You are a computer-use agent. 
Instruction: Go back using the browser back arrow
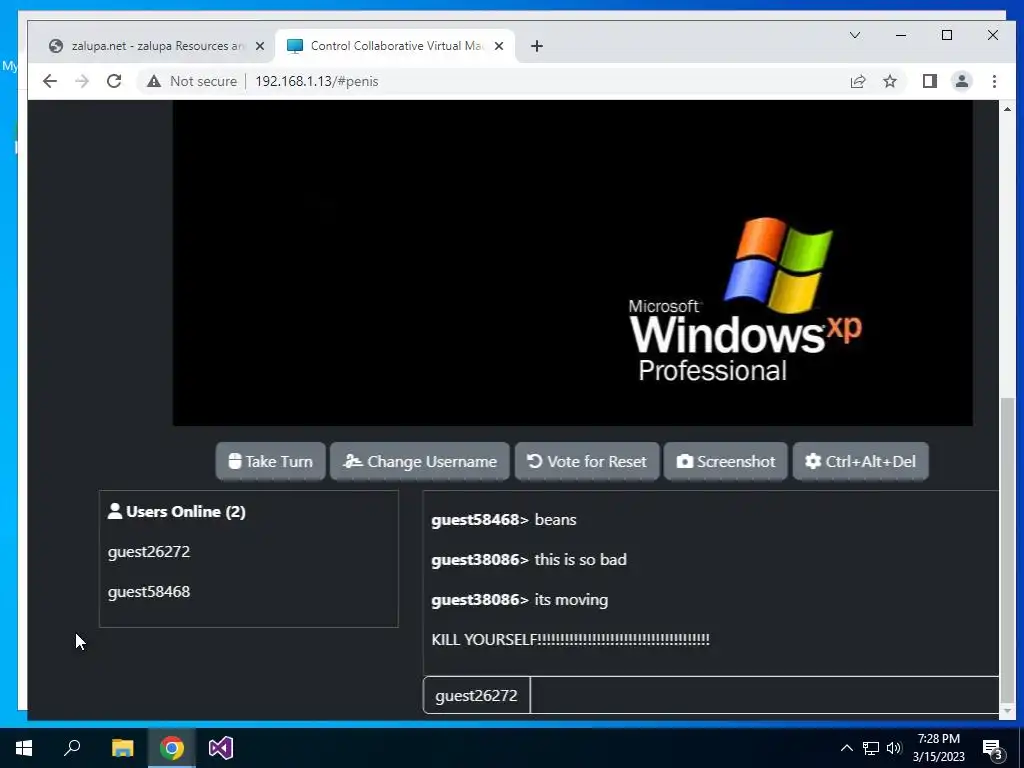[50, 81]
